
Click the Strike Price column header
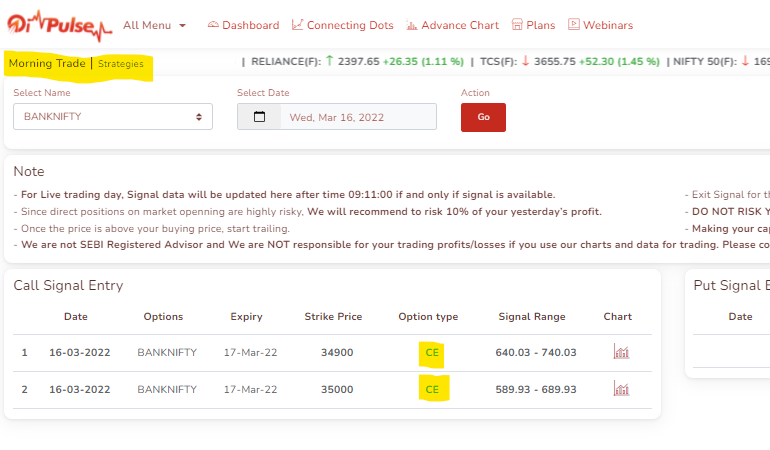click(x=333, y=317)
